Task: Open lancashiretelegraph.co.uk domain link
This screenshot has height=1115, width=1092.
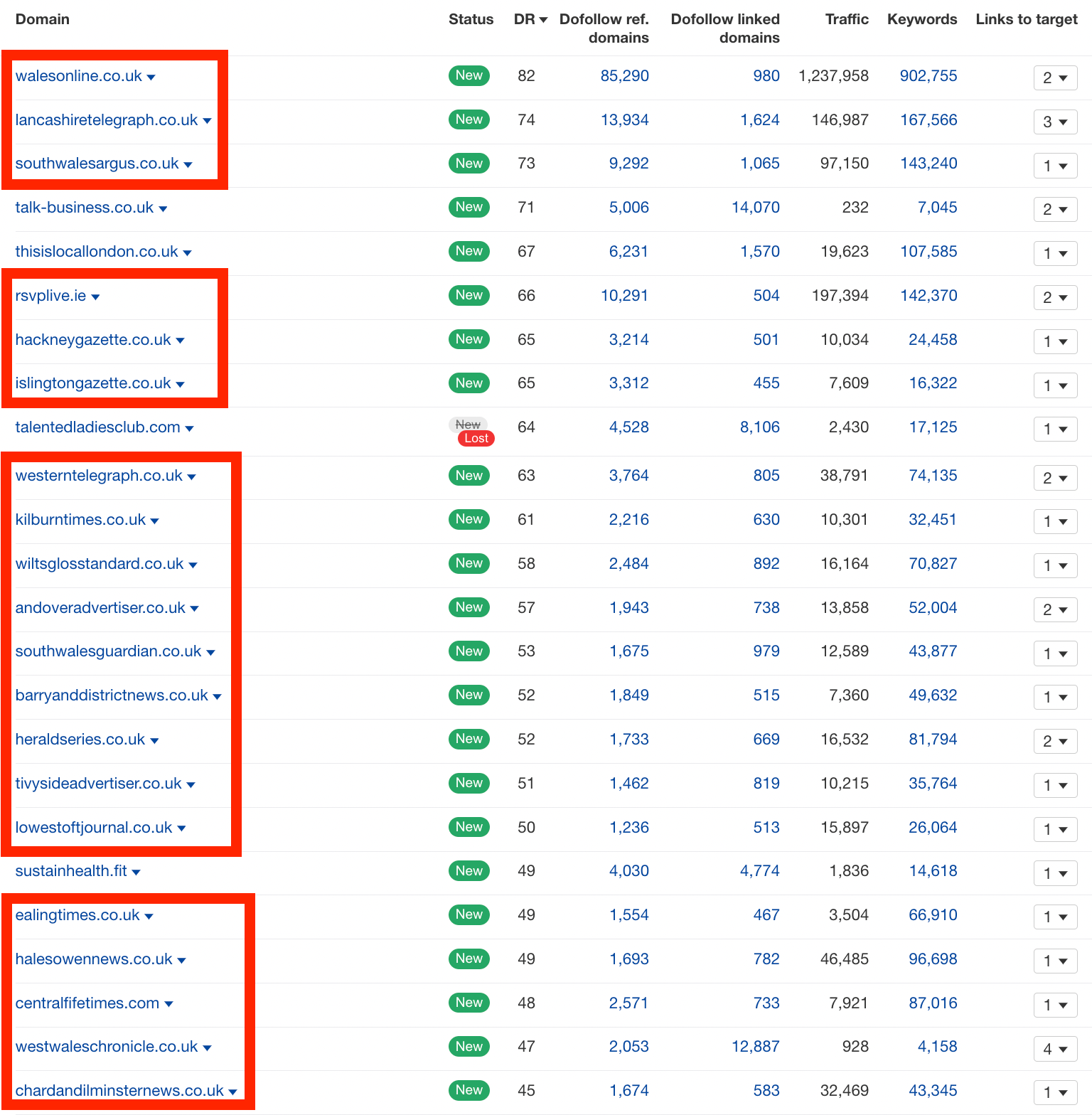Action: click(x=107, y=120)
